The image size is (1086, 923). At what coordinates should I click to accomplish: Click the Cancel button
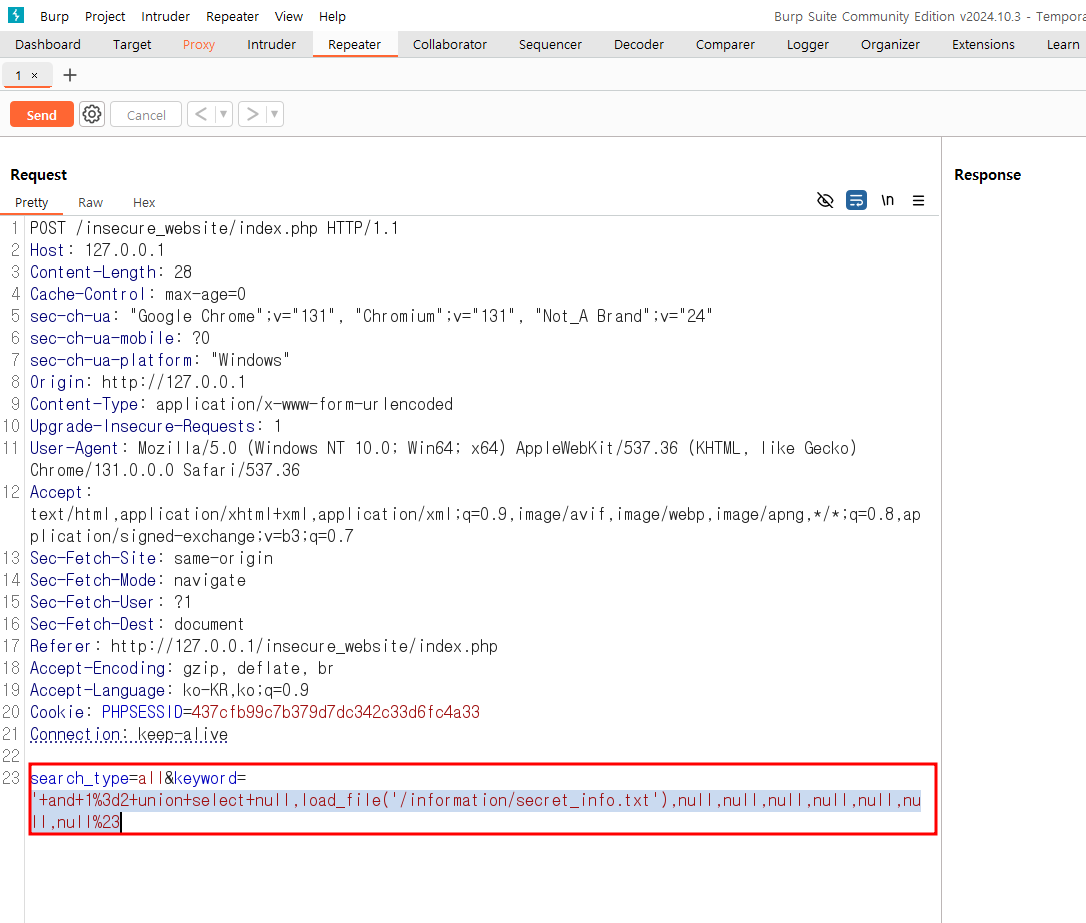tap(146, 115)
